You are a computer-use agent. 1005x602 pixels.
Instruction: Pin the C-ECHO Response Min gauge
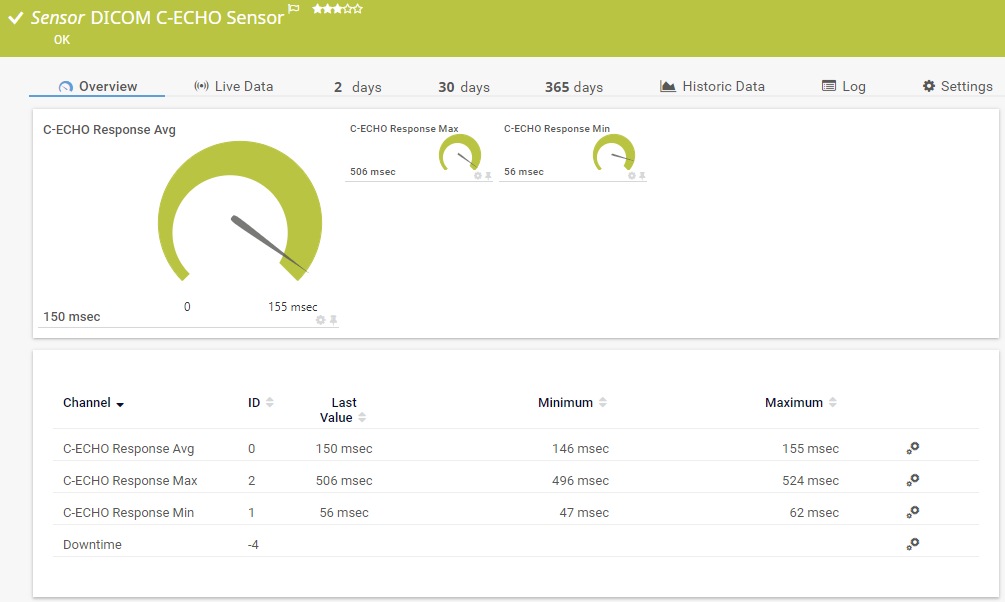[642, 176]
